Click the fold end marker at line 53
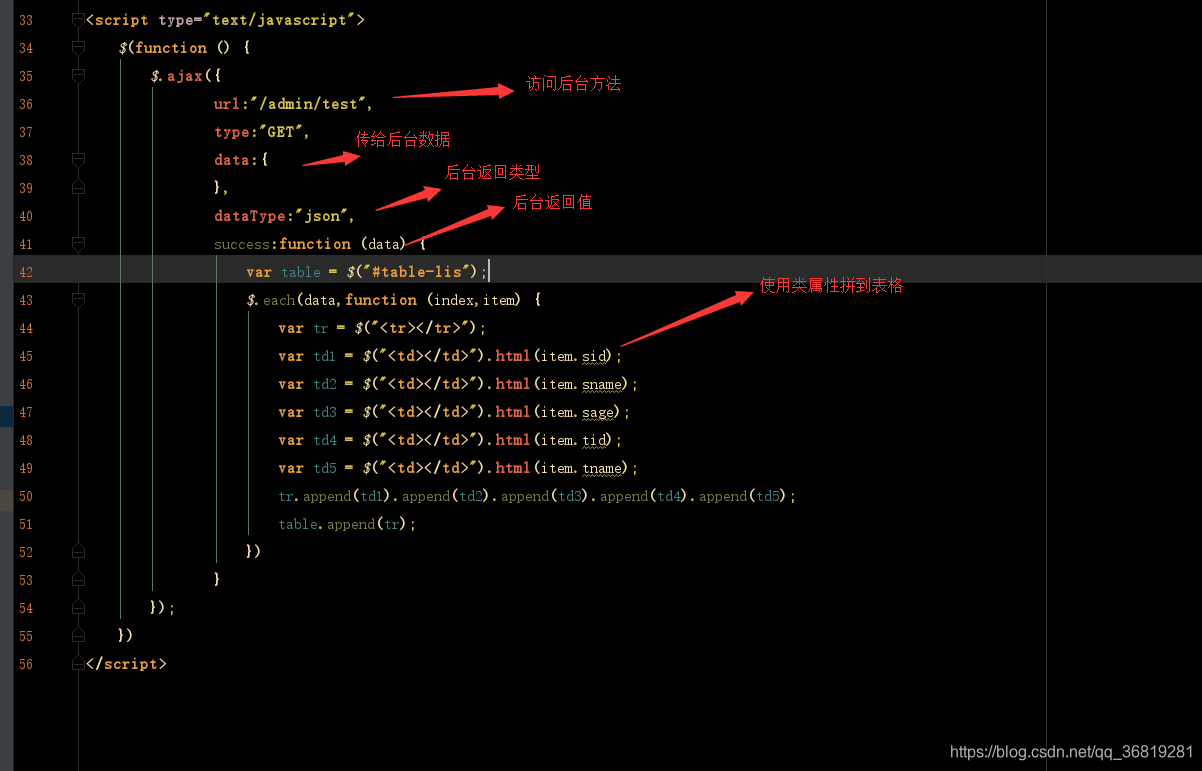The image size is (1202, 771). coord(79,580)
